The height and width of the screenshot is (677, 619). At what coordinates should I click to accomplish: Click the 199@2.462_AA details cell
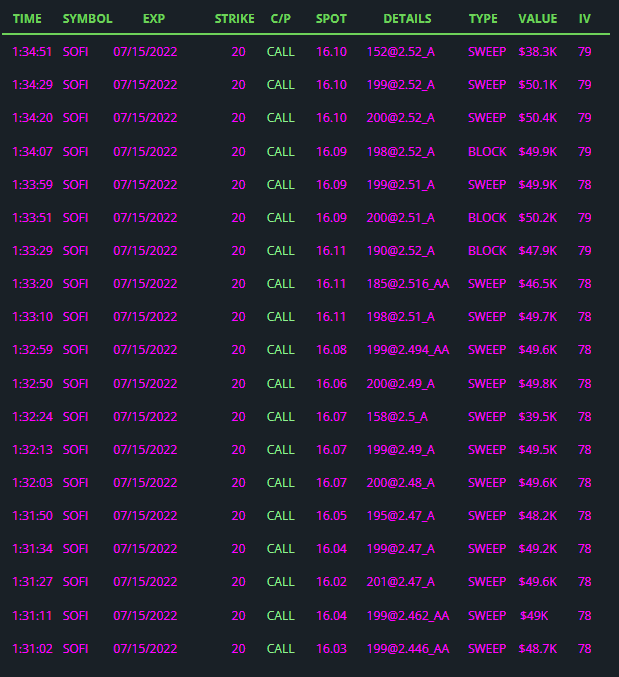tap(408, 616)
